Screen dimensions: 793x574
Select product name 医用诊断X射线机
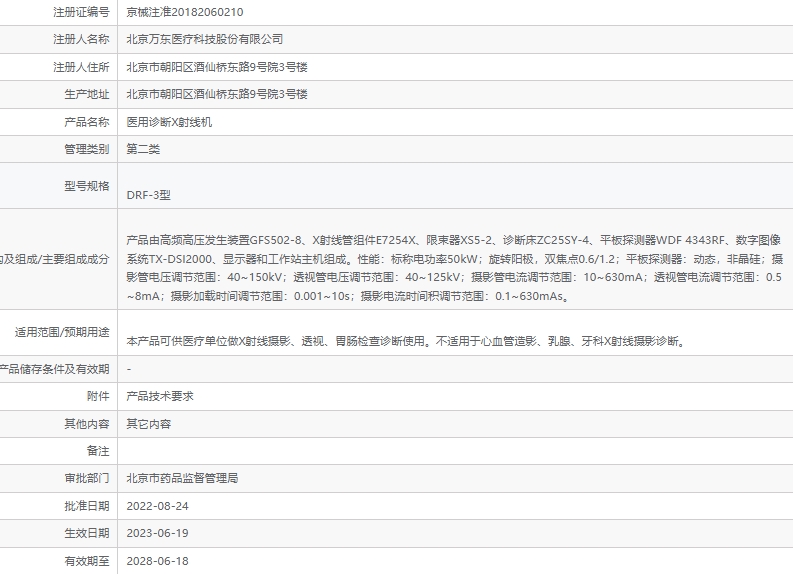tap(169, 122)
